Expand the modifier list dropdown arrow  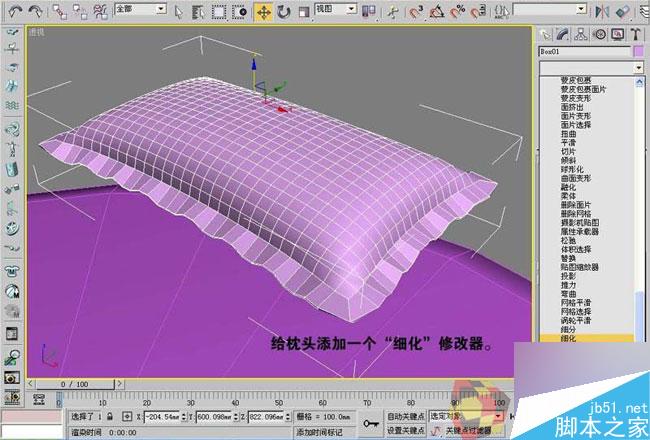click(639, 68)
